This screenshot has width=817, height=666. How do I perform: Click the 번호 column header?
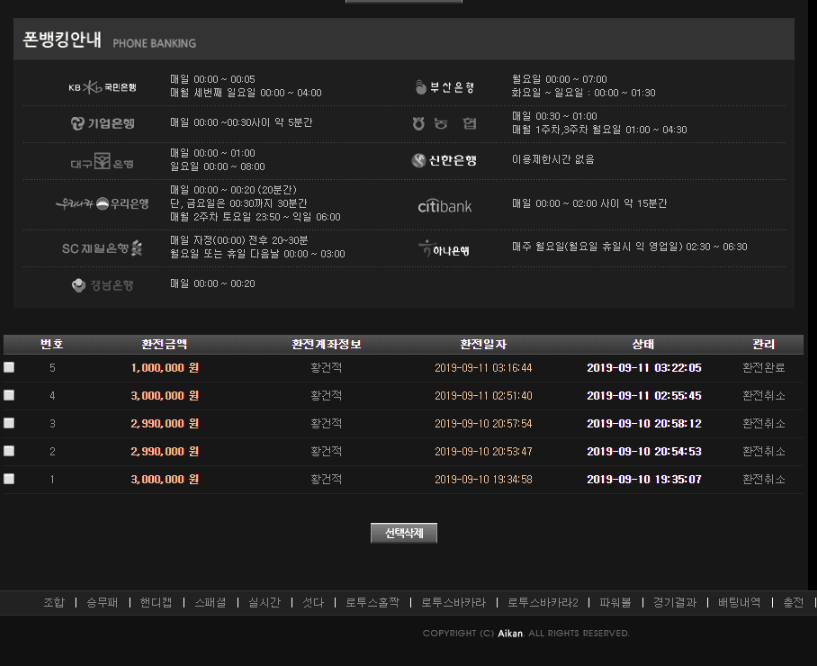point(52,344)
